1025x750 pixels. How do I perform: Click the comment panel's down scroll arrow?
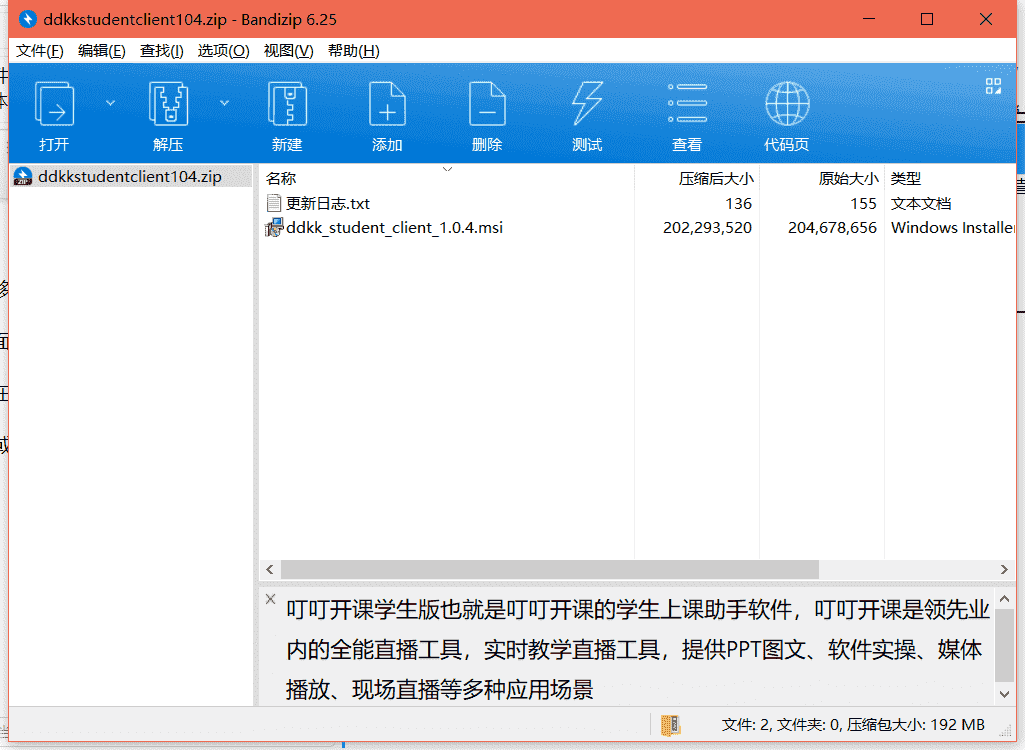tap(1005, 694)
